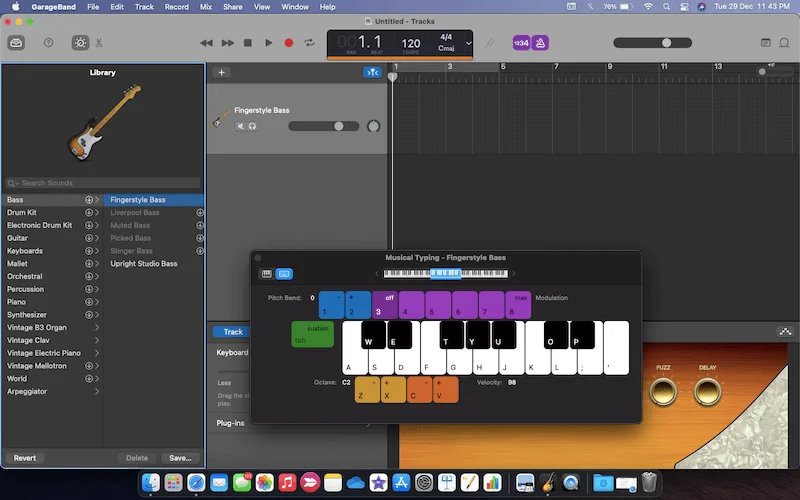
Task: Expand the Bass category chevron
Action: coord(97,199)
